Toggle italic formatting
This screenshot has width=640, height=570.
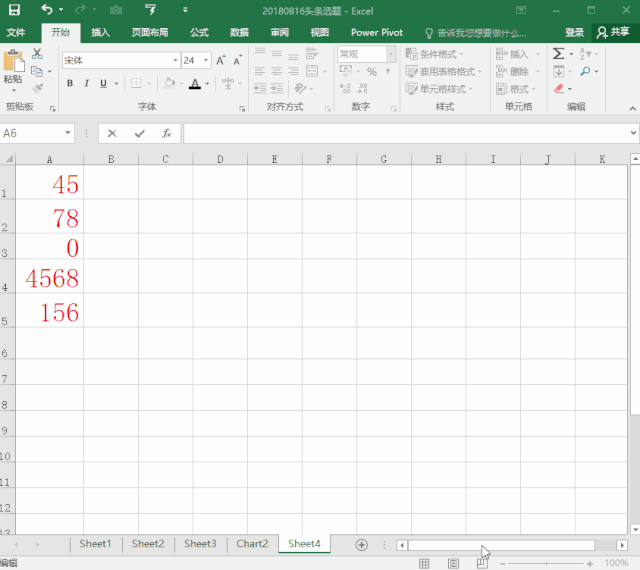pyautogui.click(x=87, y=83)
